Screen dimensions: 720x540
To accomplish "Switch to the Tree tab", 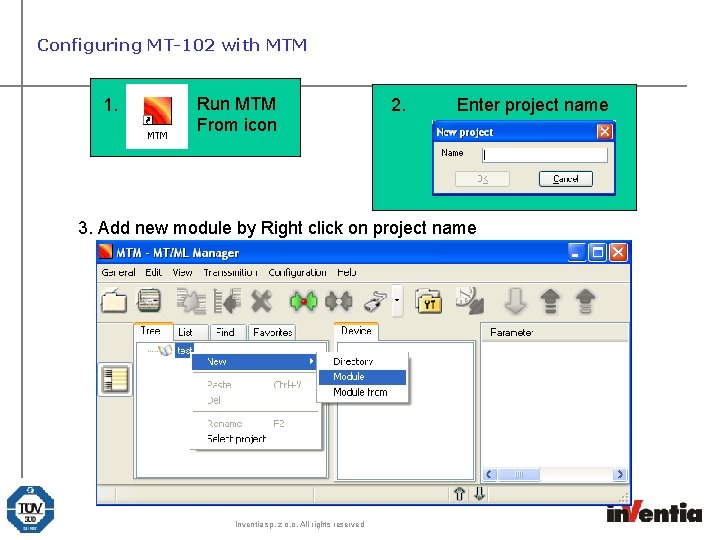I will tap(151, 331).
